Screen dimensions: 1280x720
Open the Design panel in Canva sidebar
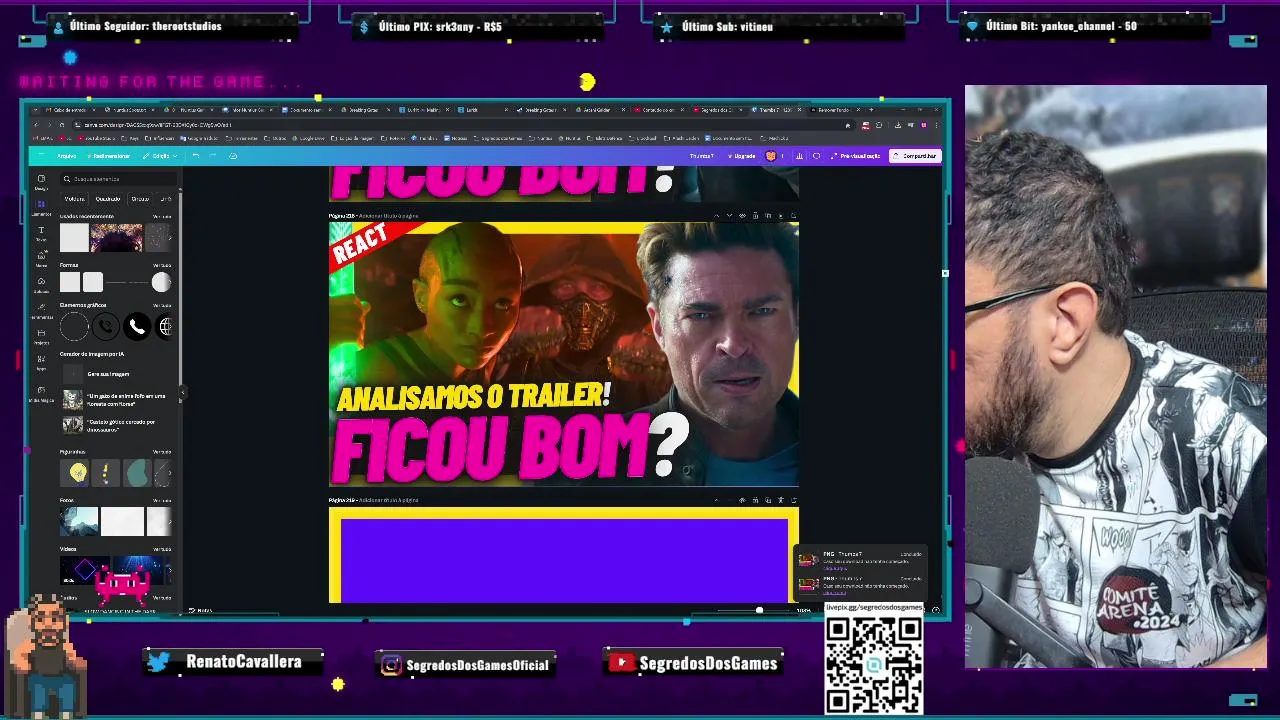point(41,181)
